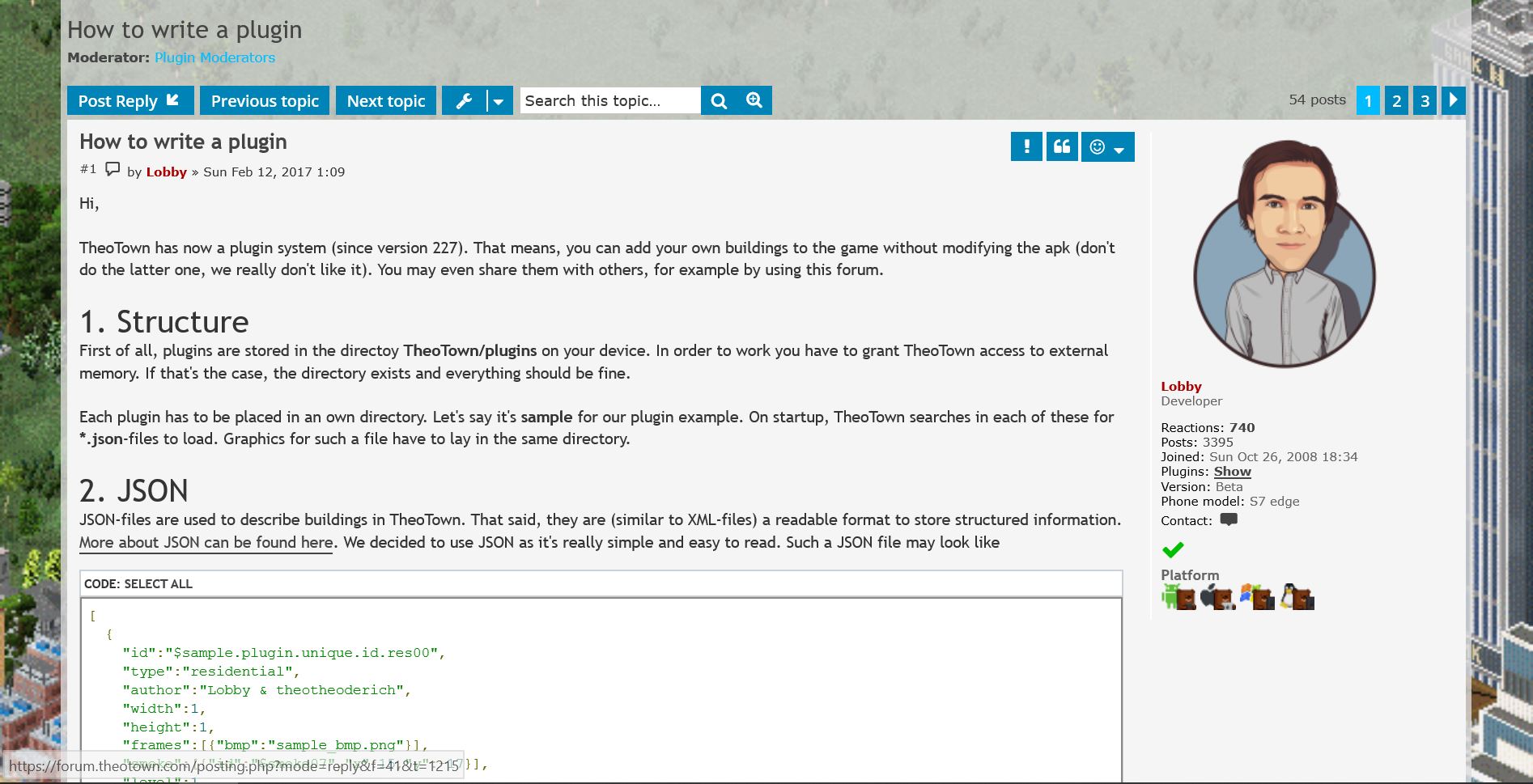Go to Previous topic
This screenshot has height=784, width=1533.
[265, 100]
